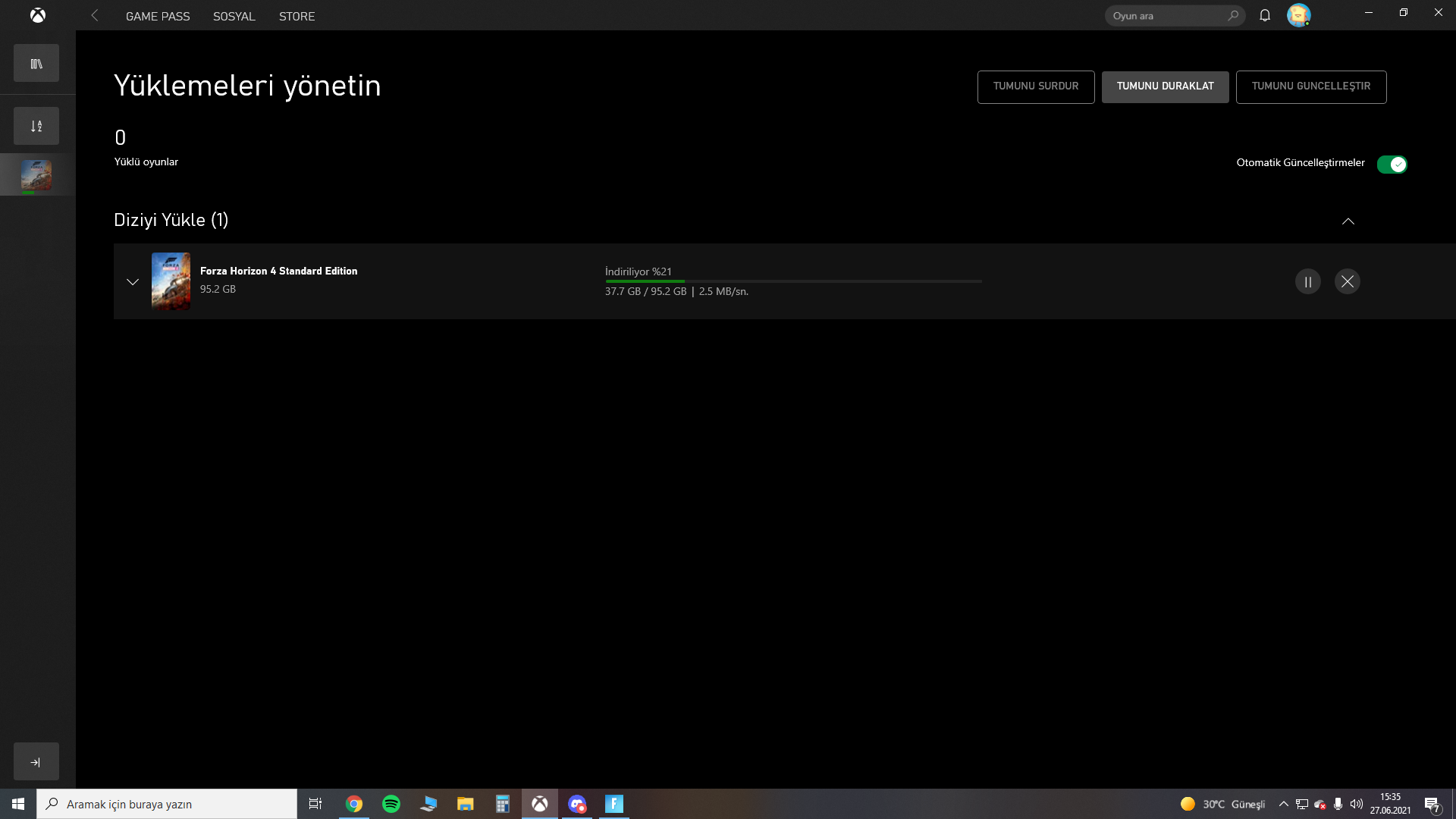This screenshot has height=819, width=1456.
Task: Open the user profile avatar
Action: tap(1298, 15)
